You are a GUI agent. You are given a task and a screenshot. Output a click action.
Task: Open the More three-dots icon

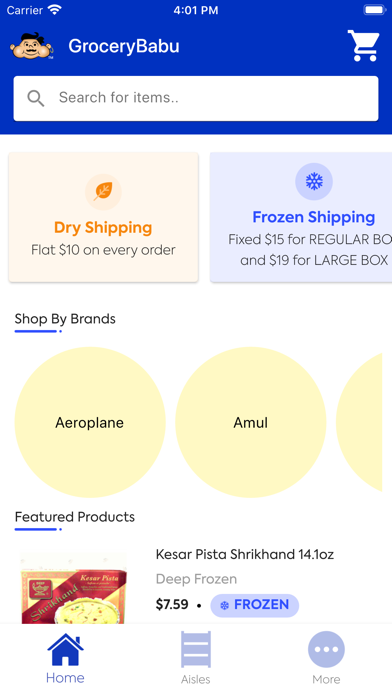(326, 649)
